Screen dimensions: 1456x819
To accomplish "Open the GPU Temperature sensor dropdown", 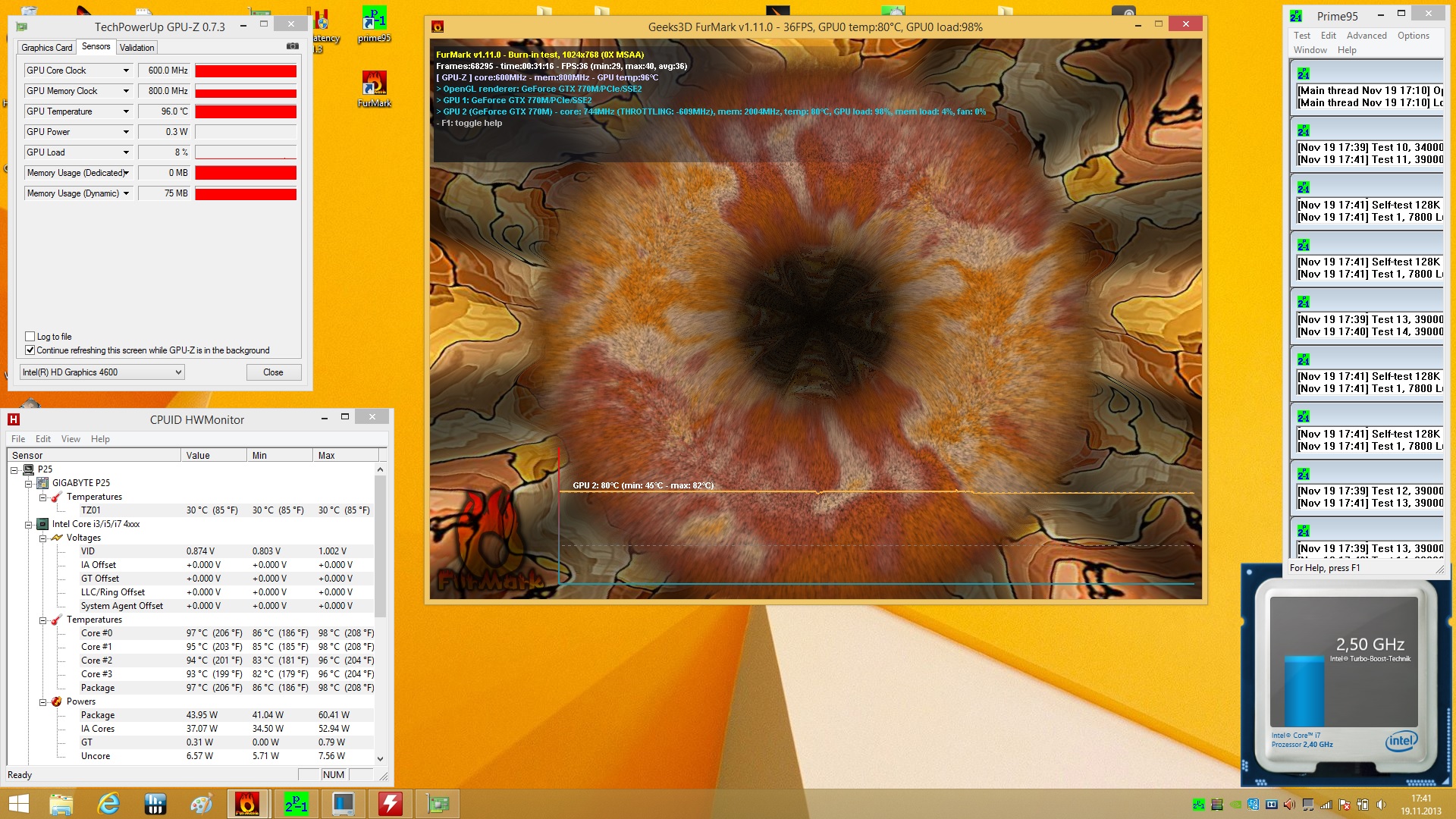I will coord(126,111).
